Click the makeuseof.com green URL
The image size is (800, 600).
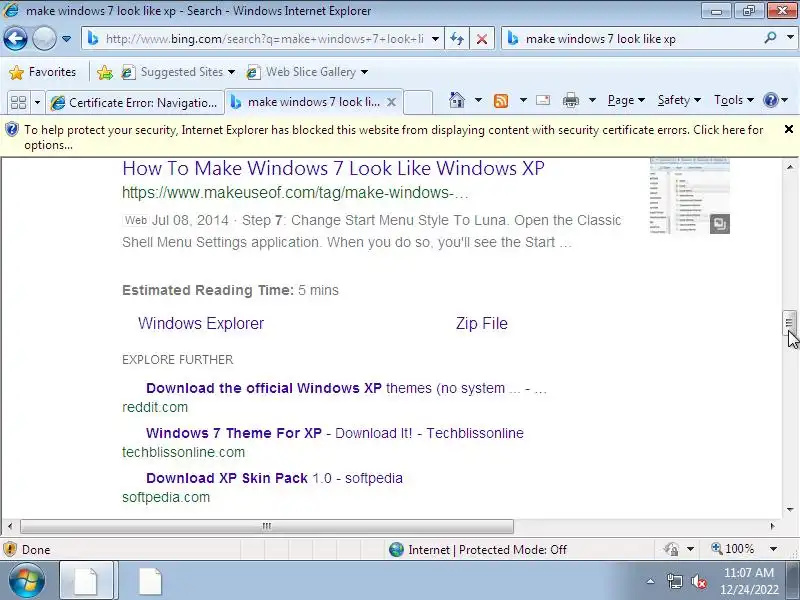click(295, 192)
